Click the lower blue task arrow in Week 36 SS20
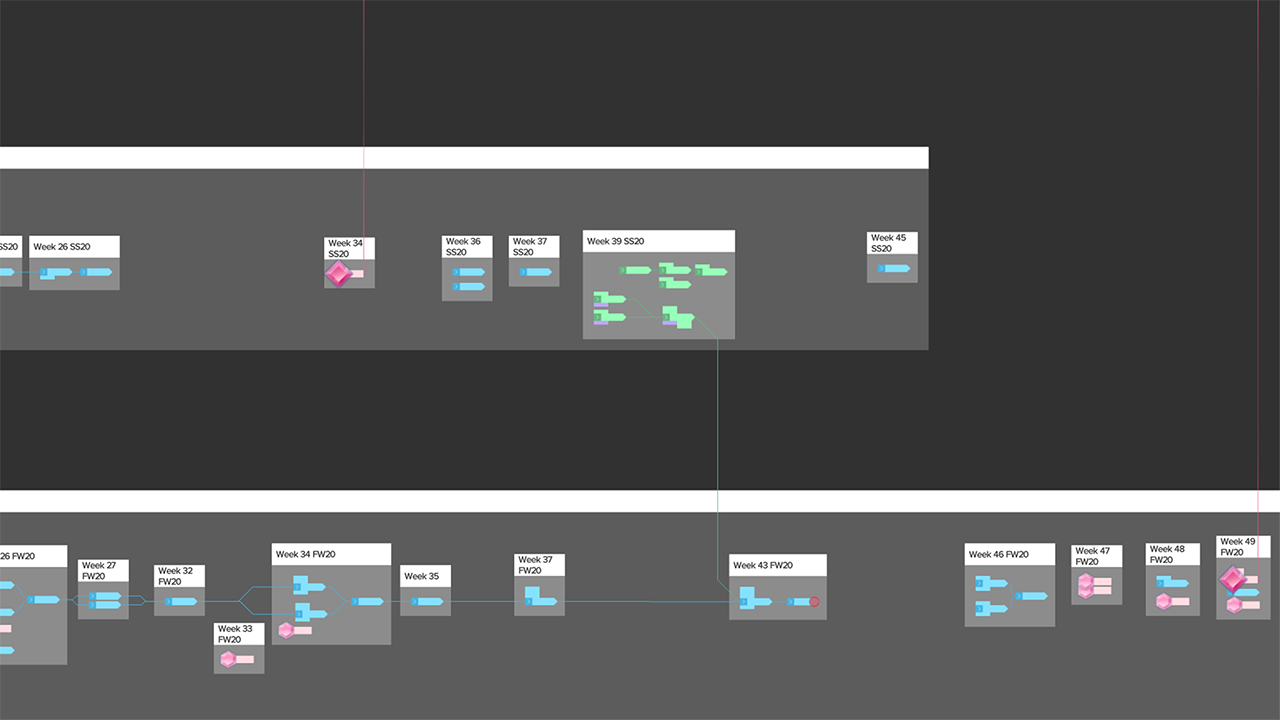The width and height of the screenshot is (1280, 720). point(468,287)
